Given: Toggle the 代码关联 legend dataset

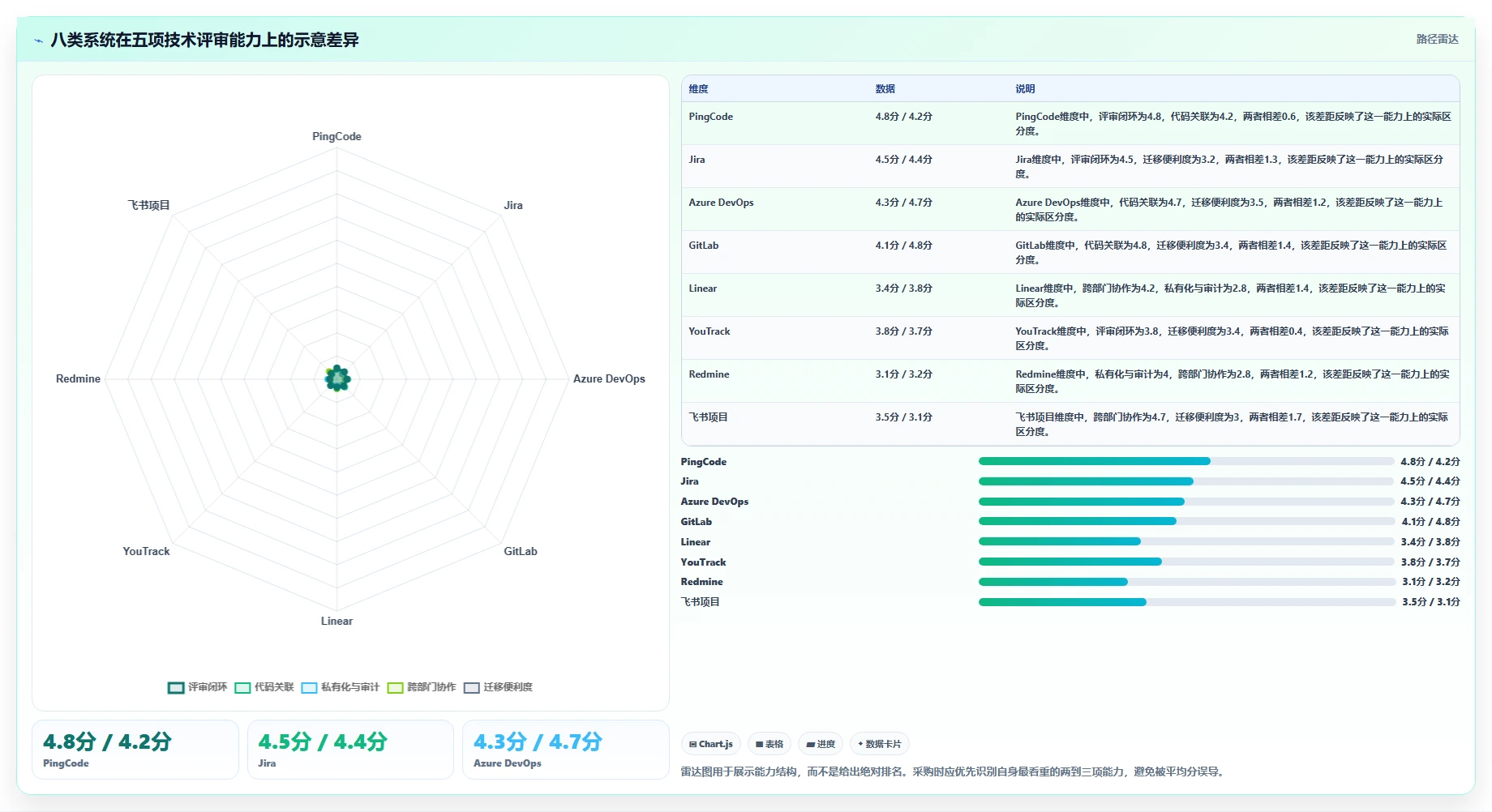Looking at the screenshot, I should [264, 687].
